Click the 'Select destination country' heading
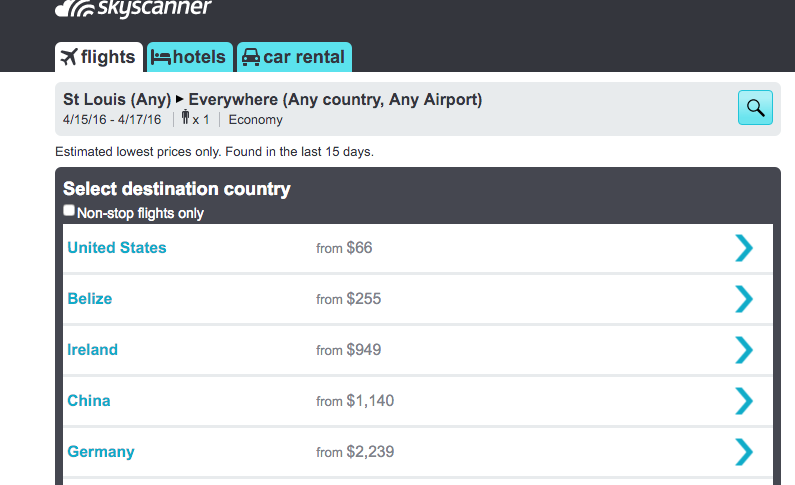This screenshot has width=795, height=485. tap(176, 189)
